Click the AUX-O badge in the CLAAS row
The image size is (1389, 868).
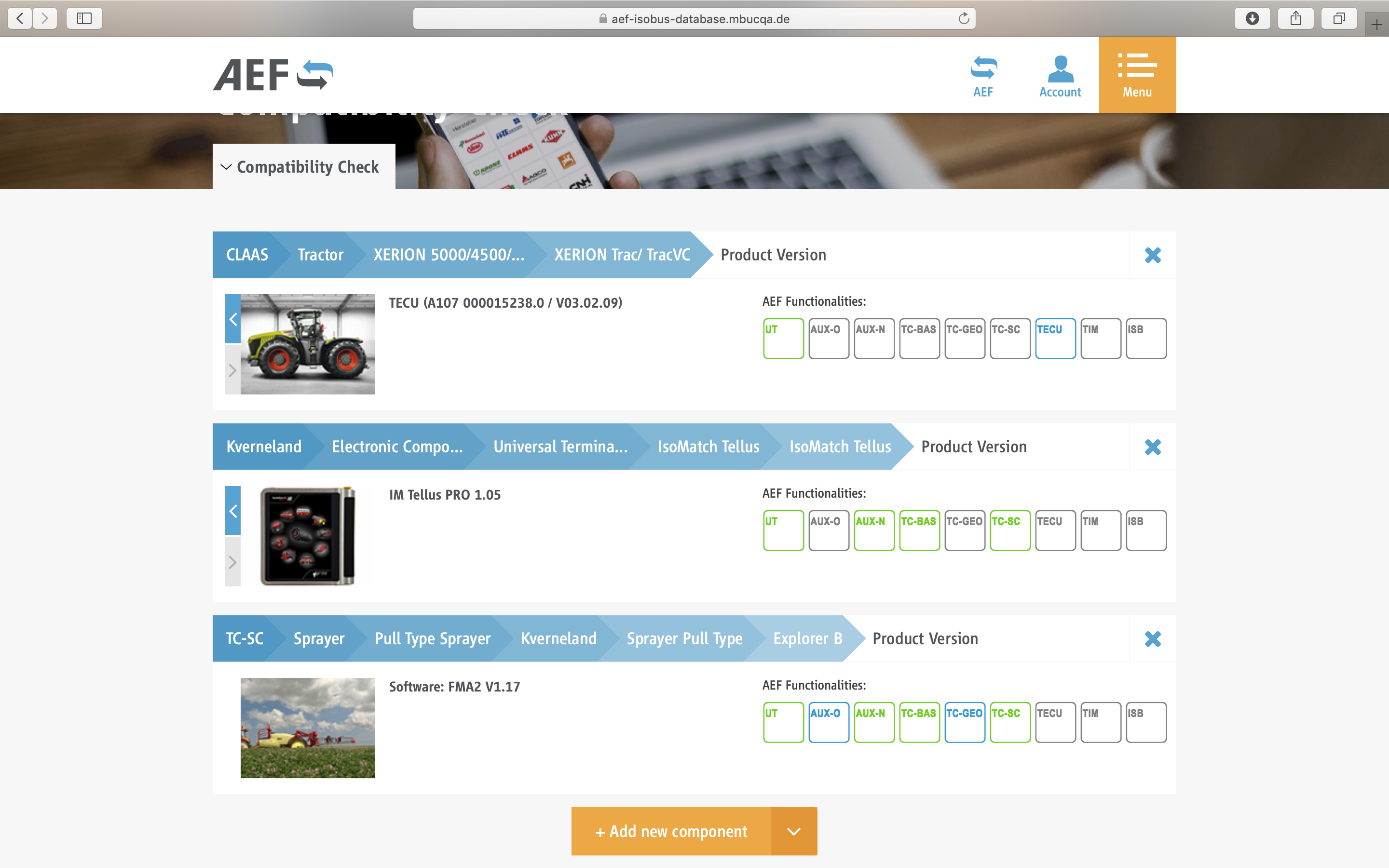click(829, 339)
